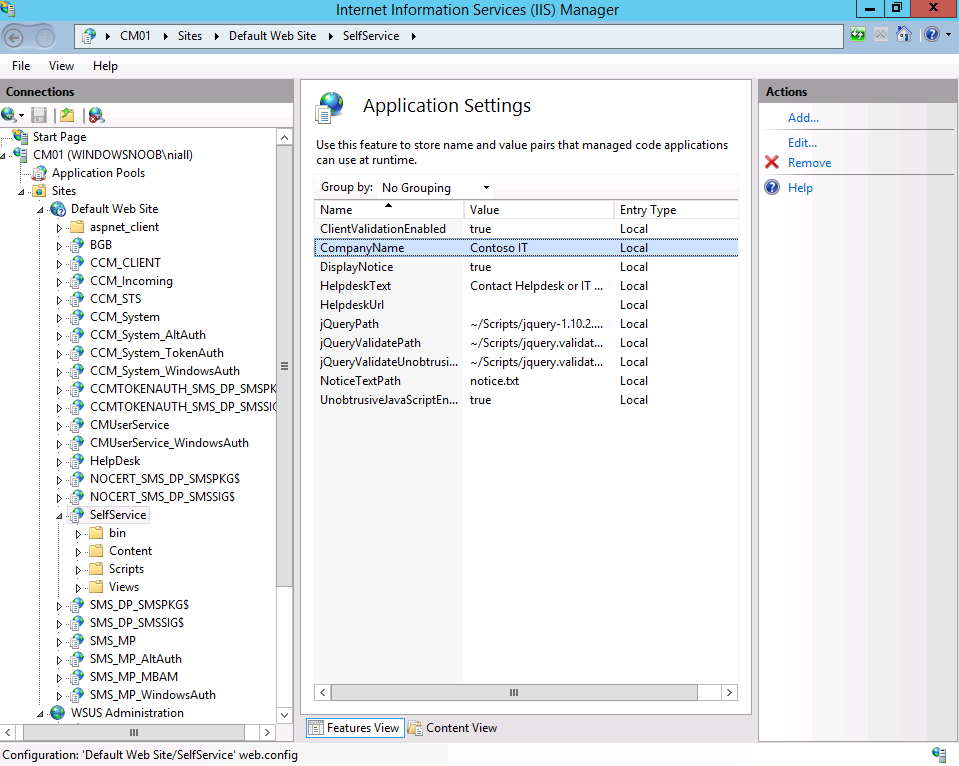
Task: Sort by the Entry Type column header
Action: coord(676,210)
